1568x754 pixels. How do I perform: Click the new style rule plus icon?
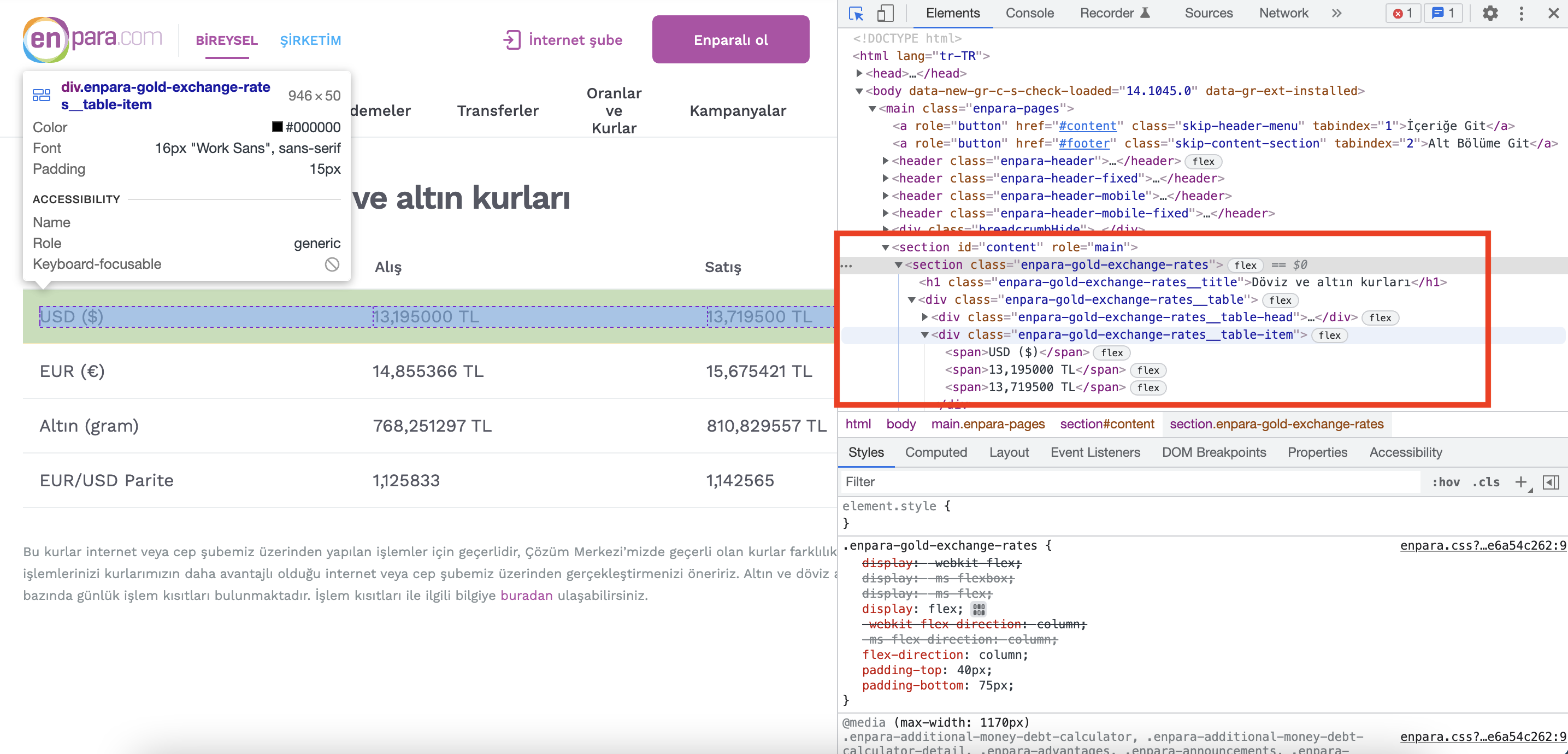tap(1521, 482)
